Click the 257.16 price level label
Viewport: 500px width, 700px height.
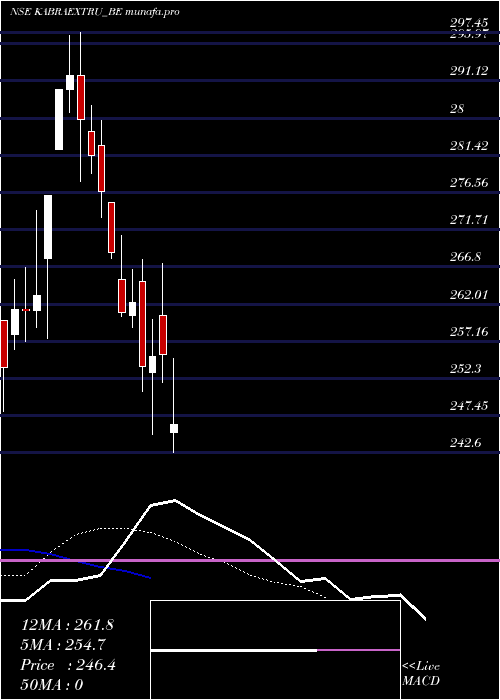469,332
